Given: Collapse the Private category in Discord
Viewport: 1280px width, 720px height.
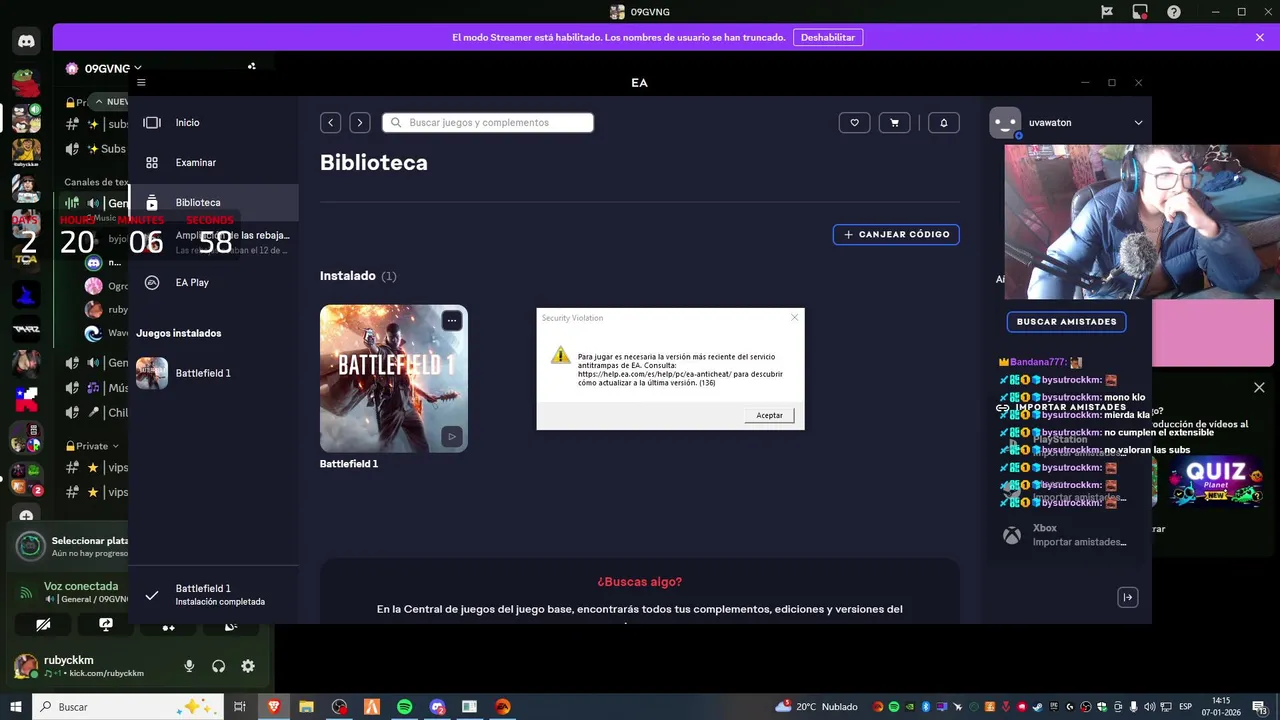Looking at the screenshot, I should [91, 446].
